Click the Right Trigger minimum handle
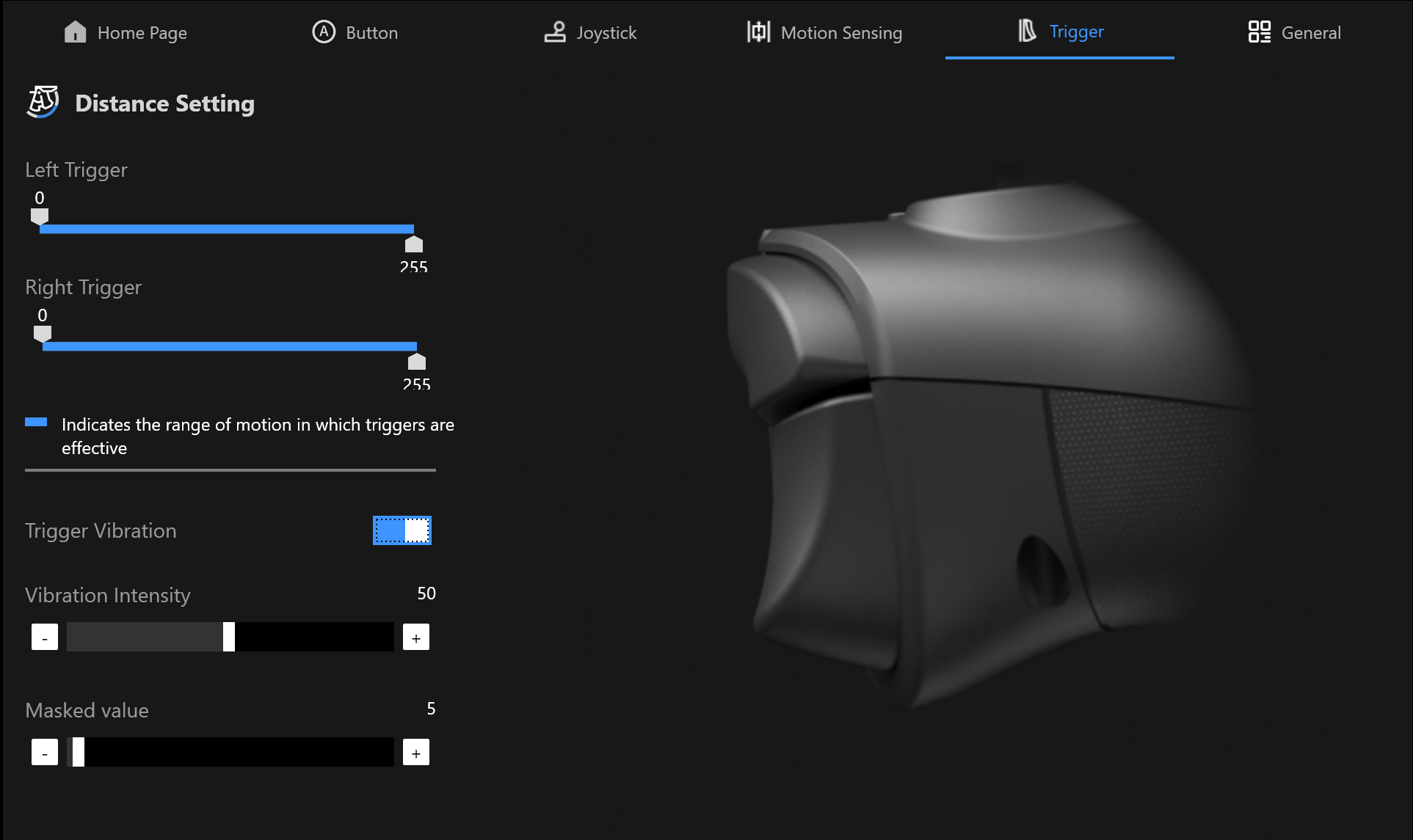1413x840 pixels. click(x=43, y=333)
